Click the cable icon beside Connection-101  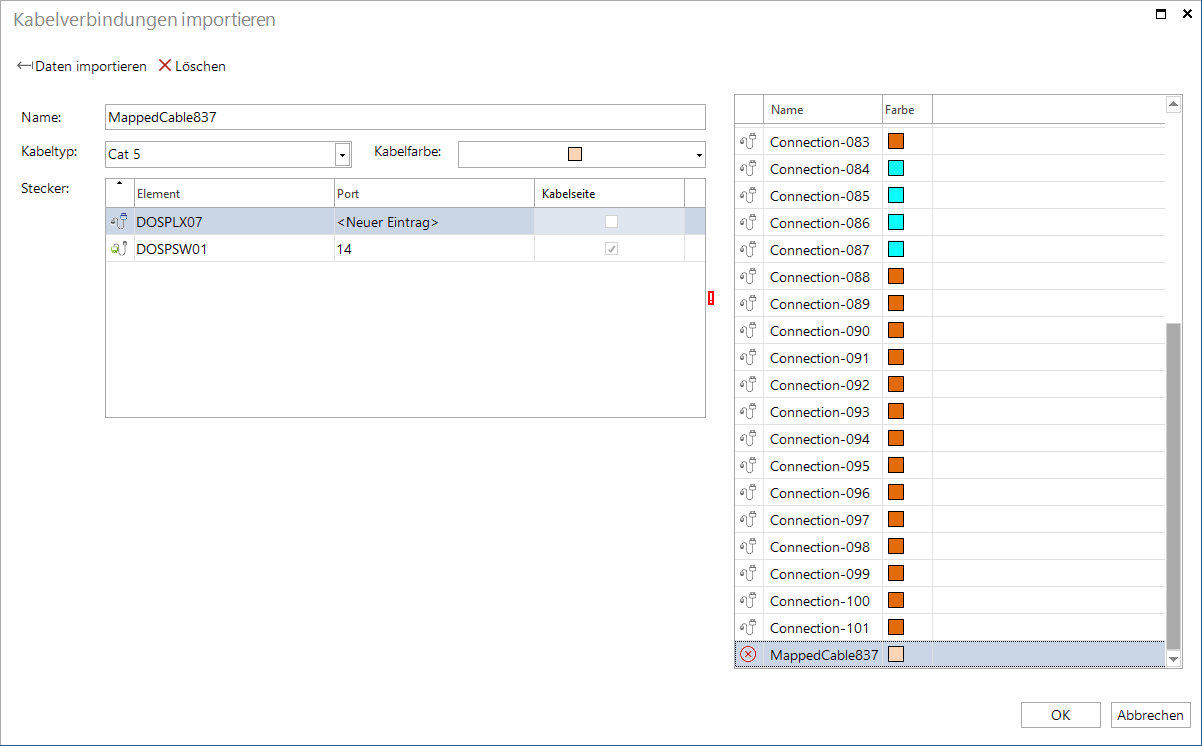pos(748,628)
